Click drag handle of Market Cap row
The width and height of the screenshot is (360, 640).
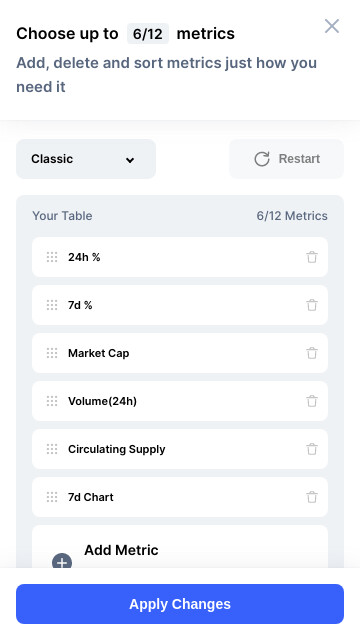point(52,353)
